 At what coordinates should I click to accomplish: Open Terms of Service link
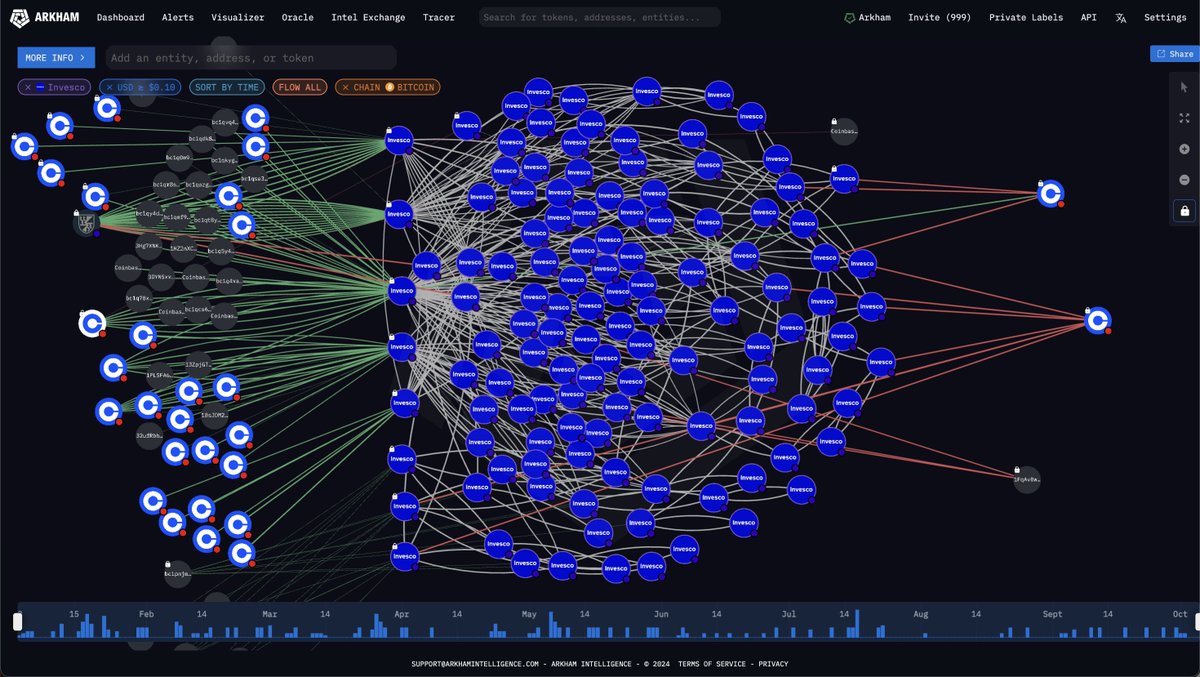coord(714,663)
